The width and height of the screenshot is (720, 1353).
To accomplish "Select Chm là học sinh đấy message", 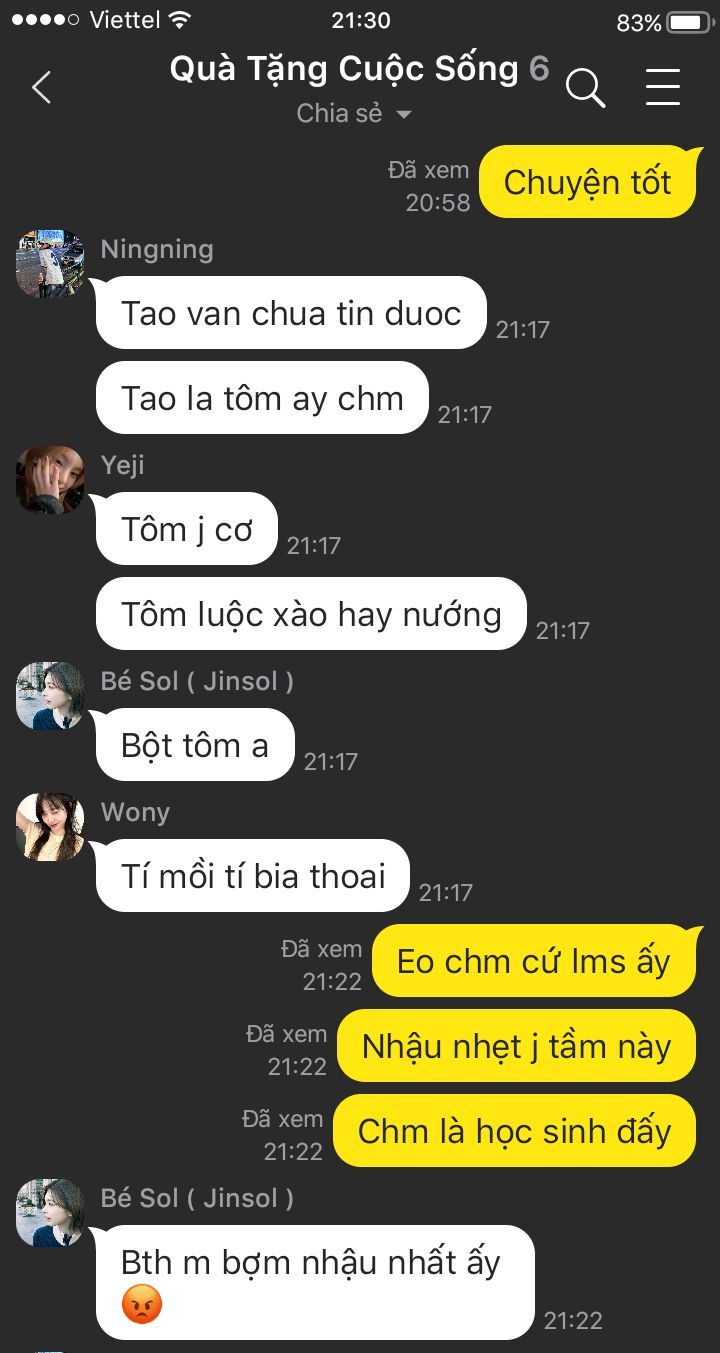I will tap(514, 1131).
